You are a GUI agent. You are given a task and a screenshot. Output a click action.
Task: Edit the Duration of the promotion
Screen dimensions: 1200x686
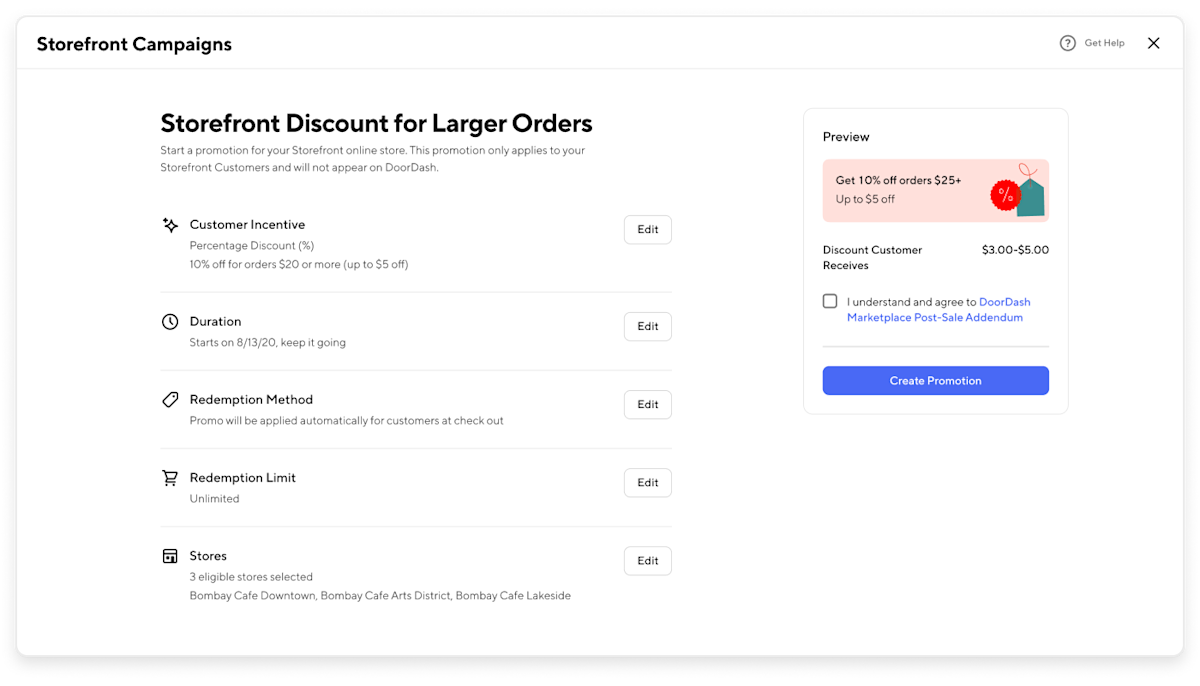coord(647,326)
